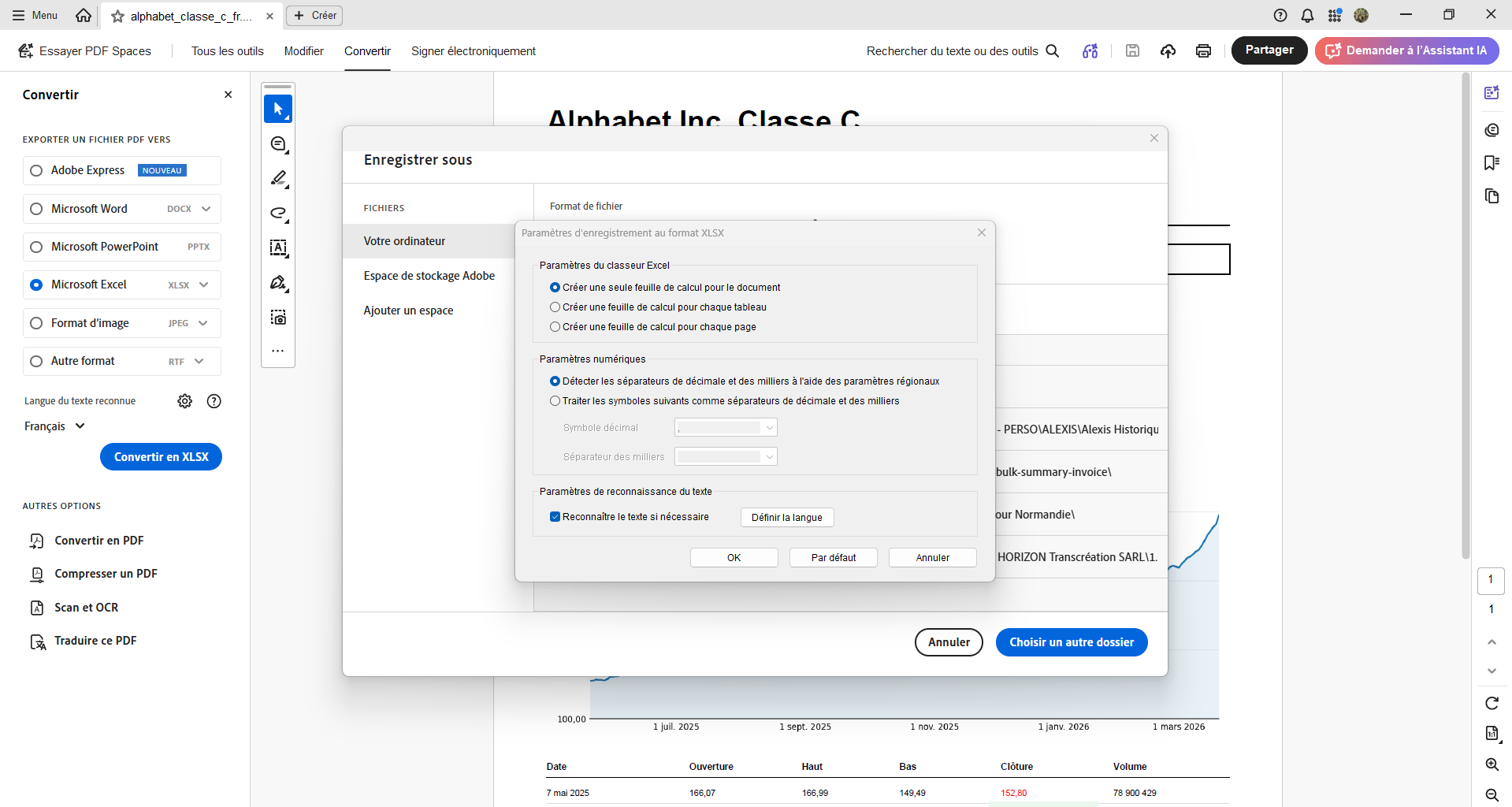
Task: Open the bookmarks panel icon
Action: pos(1492,162)
